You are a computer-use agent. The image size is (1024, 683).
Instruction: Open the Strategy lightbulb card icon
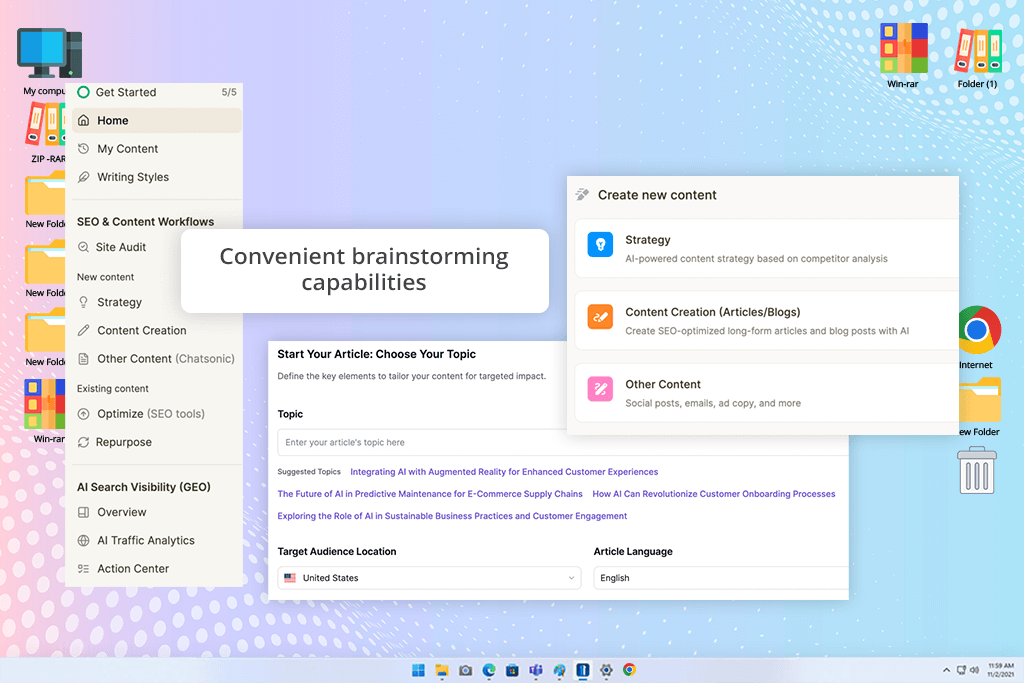[x=600, y=245]
